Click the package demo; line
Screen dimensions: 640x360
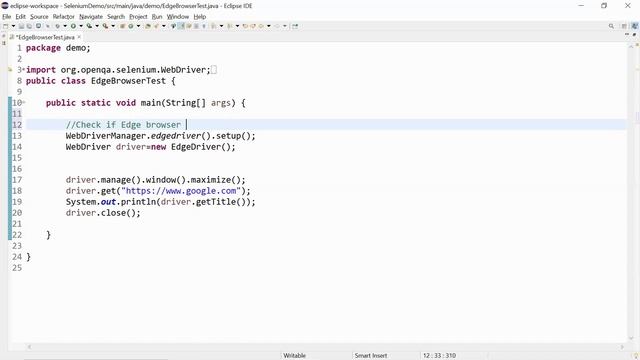pos(58,48)
